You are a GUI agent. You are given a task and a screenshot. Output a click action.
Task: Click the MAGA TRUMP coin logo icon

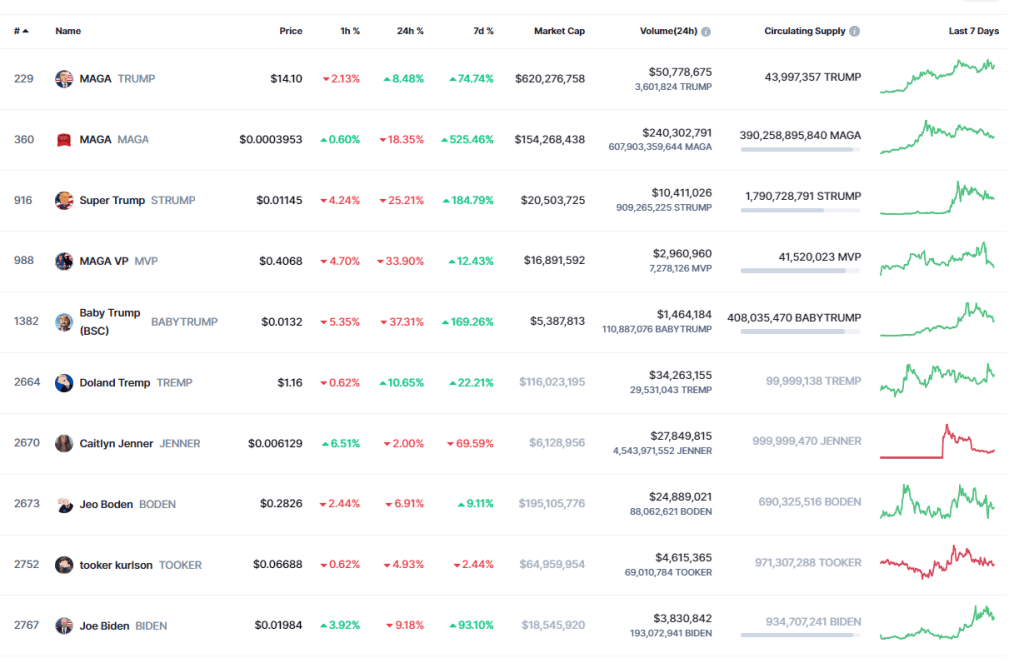(64, 79)
